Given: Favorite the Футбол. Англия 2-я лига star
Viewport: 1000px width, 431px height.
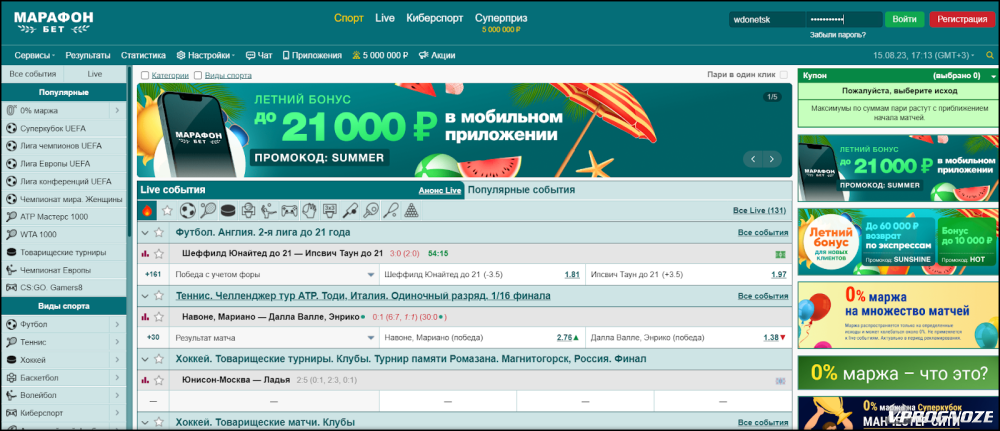Looking at the screenshot, I should tap(159, 233).
